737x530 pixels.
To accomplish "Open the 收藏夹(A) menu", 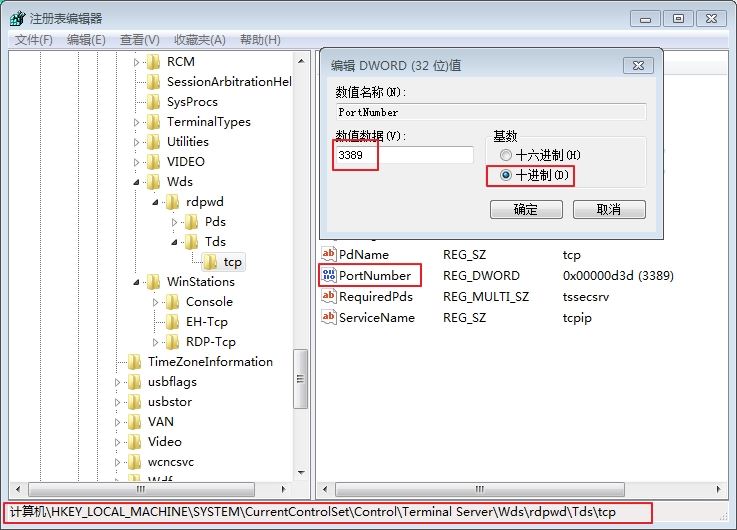I will [x=198, y=39].
